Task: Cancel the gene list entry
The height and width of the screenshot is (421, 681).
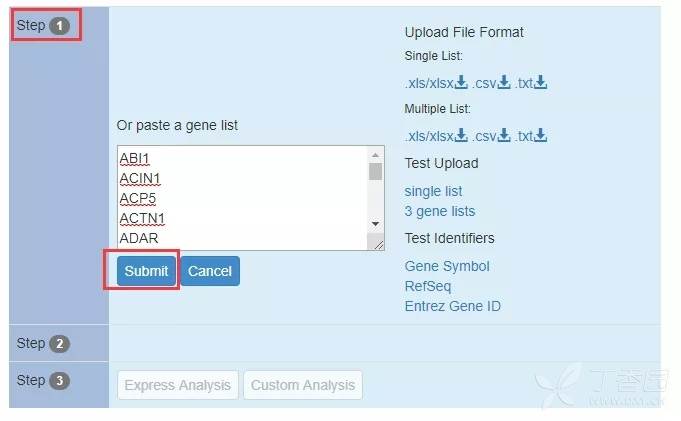Action: (210, 271)
